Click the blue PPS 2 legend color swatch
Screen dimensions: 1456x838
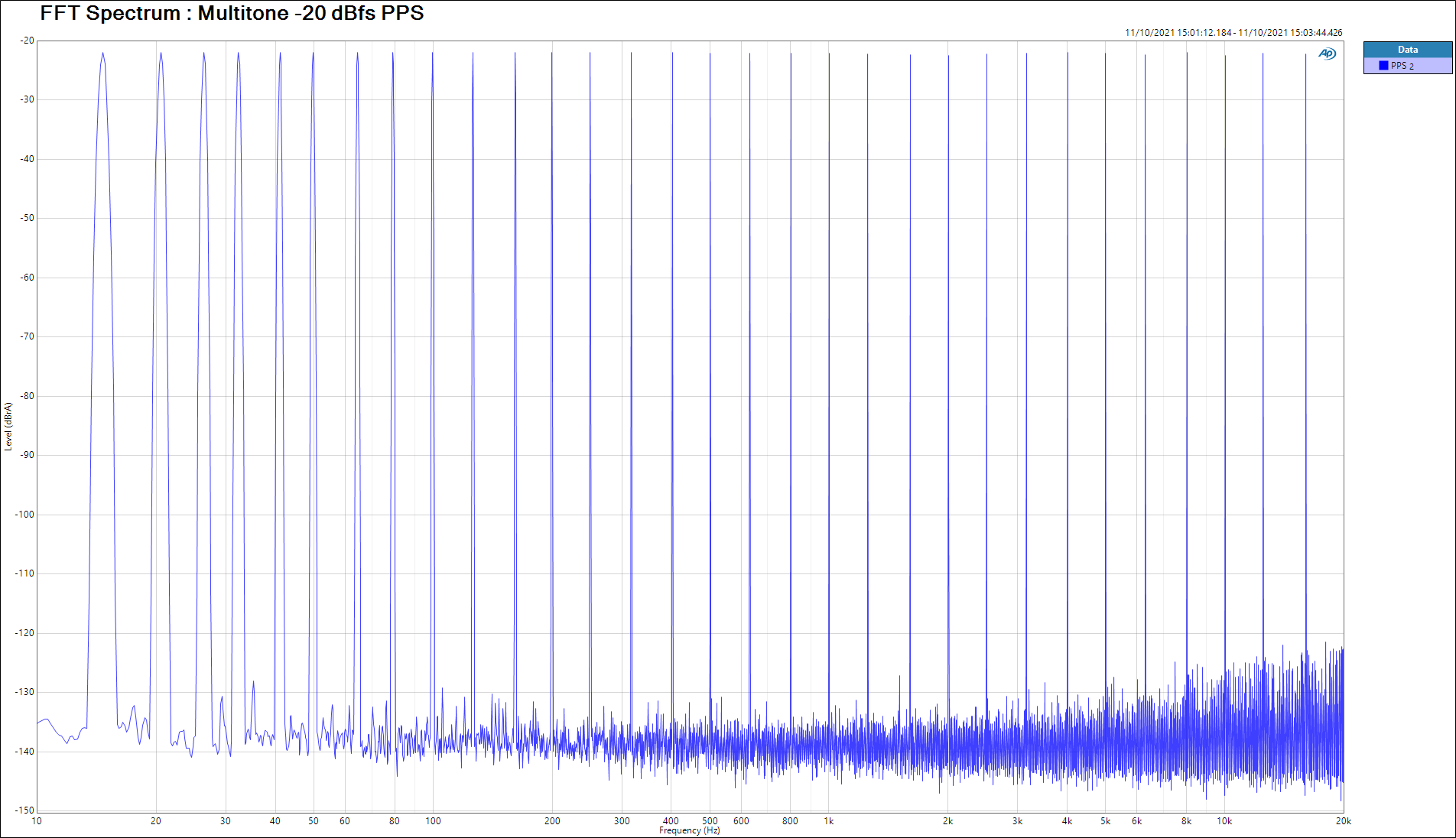[x=1383, y=66]
